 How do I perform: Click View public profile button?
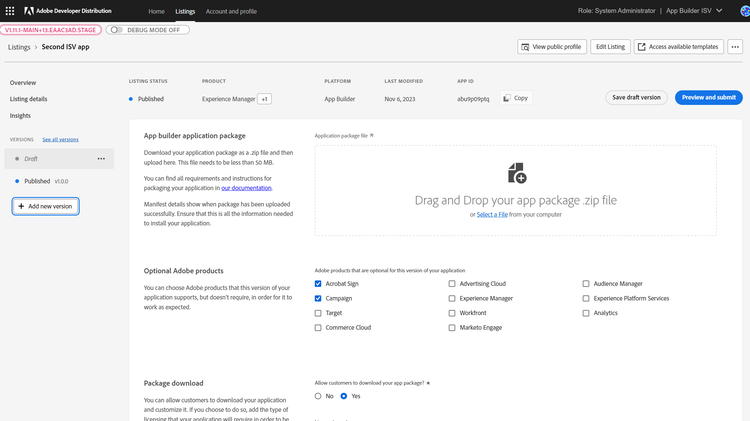pyautogui.click(x=552, y=47)
